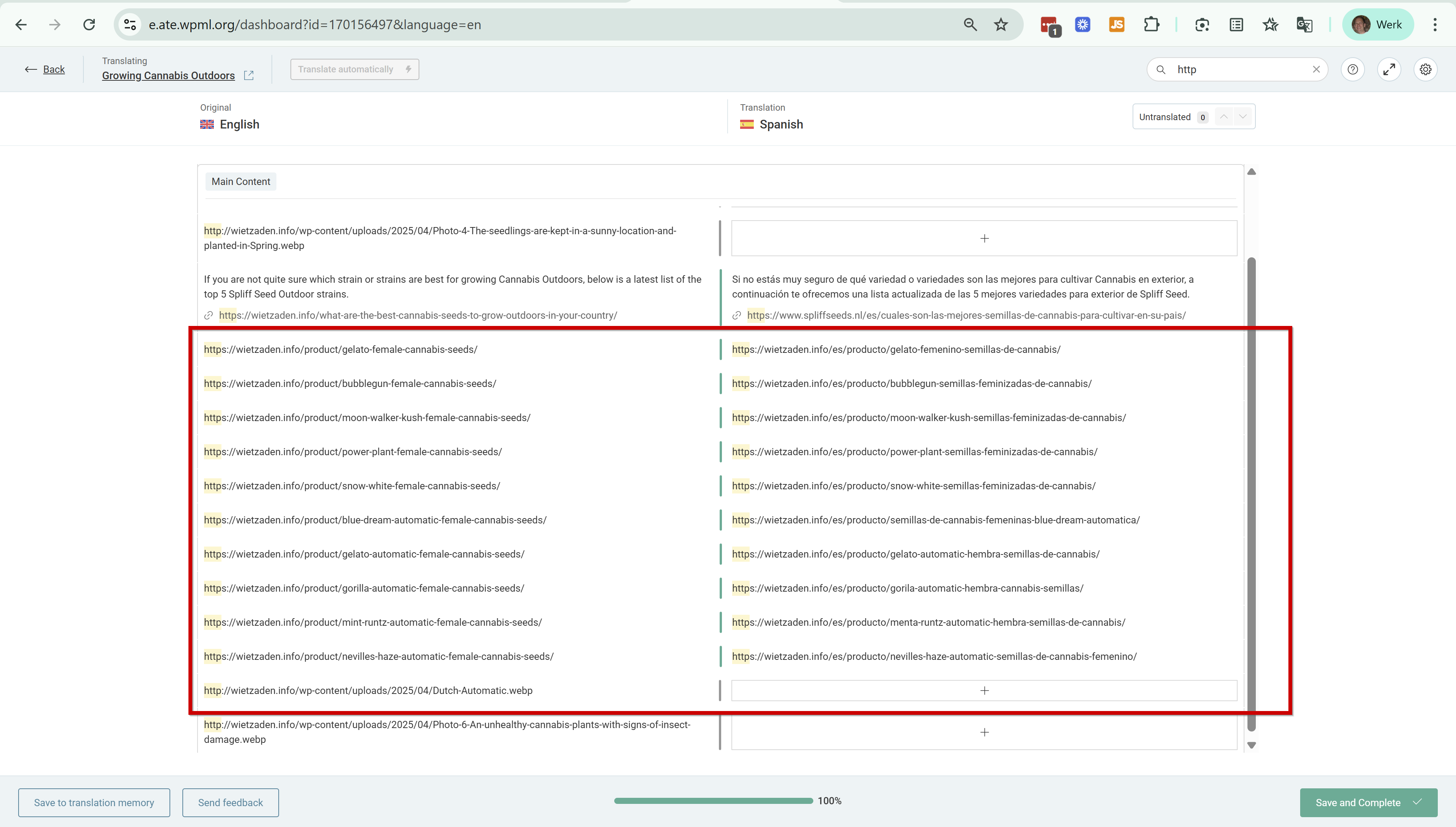This screenshot has width=1456, height=827.
Task: Go to next untranslated segment arrow
Action: (x=1243, y=117)
